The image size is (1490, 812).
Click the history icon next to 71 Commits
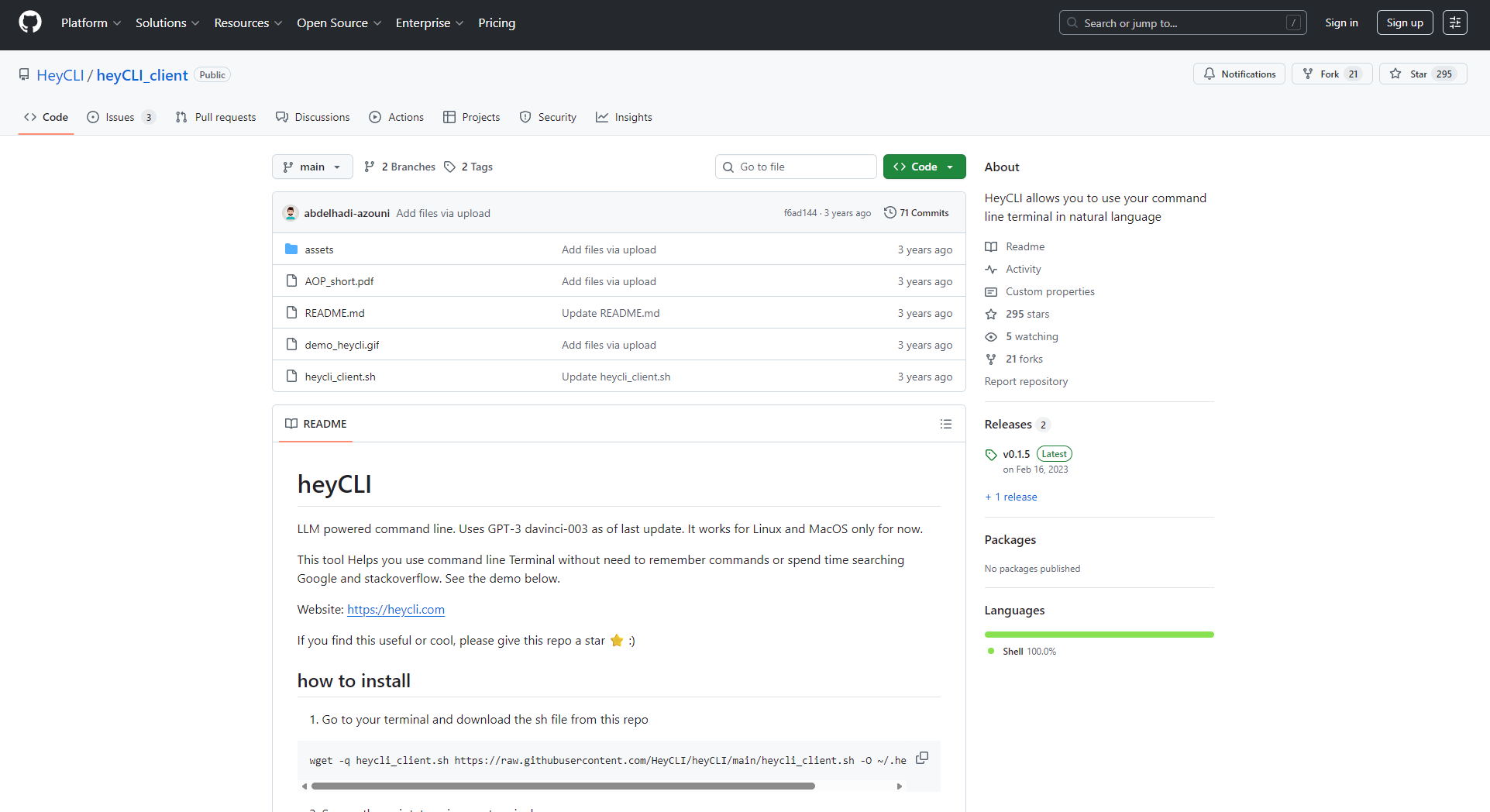(x=889, y=212)
